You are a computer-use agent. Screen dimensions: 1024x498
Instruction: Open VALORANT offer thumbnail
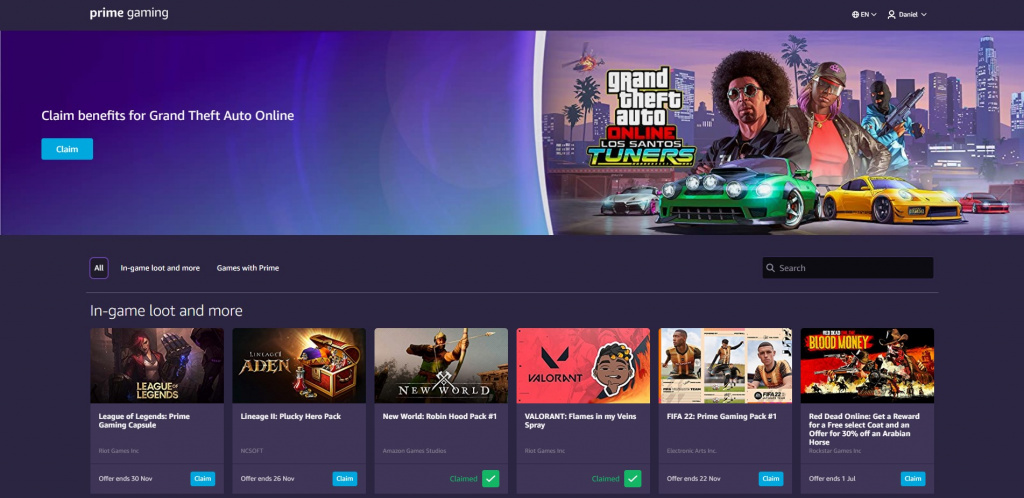(x=583, y=366)
